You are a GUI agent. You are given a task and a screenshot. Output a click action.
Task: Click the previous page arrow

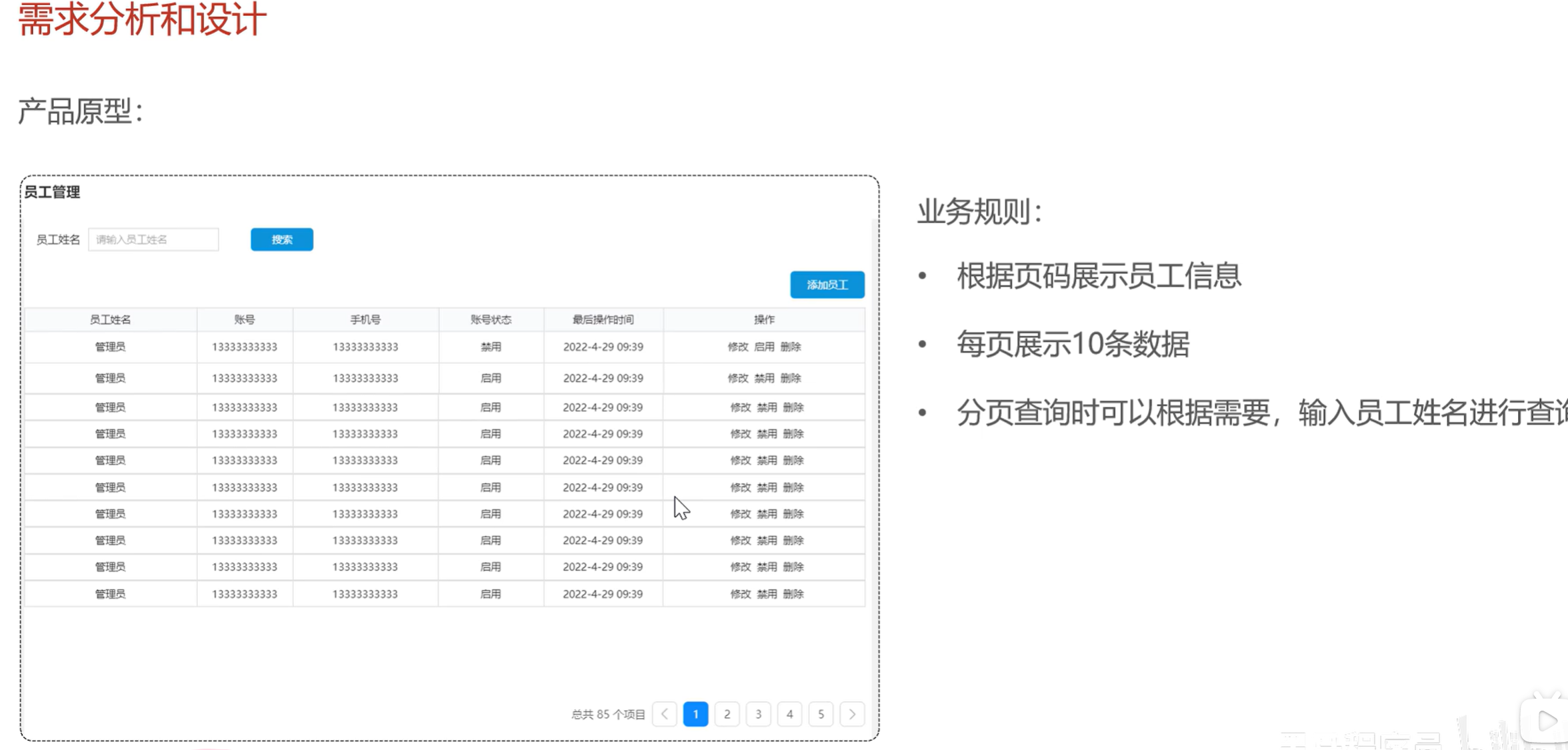pos(664,714)
